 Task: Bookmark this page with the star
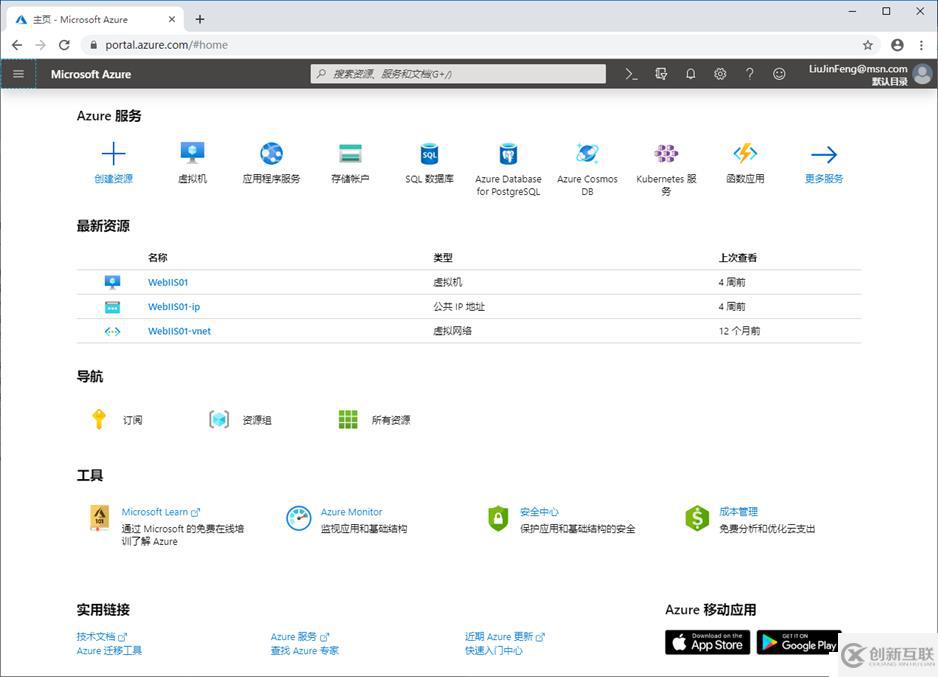tap(867, 45)
